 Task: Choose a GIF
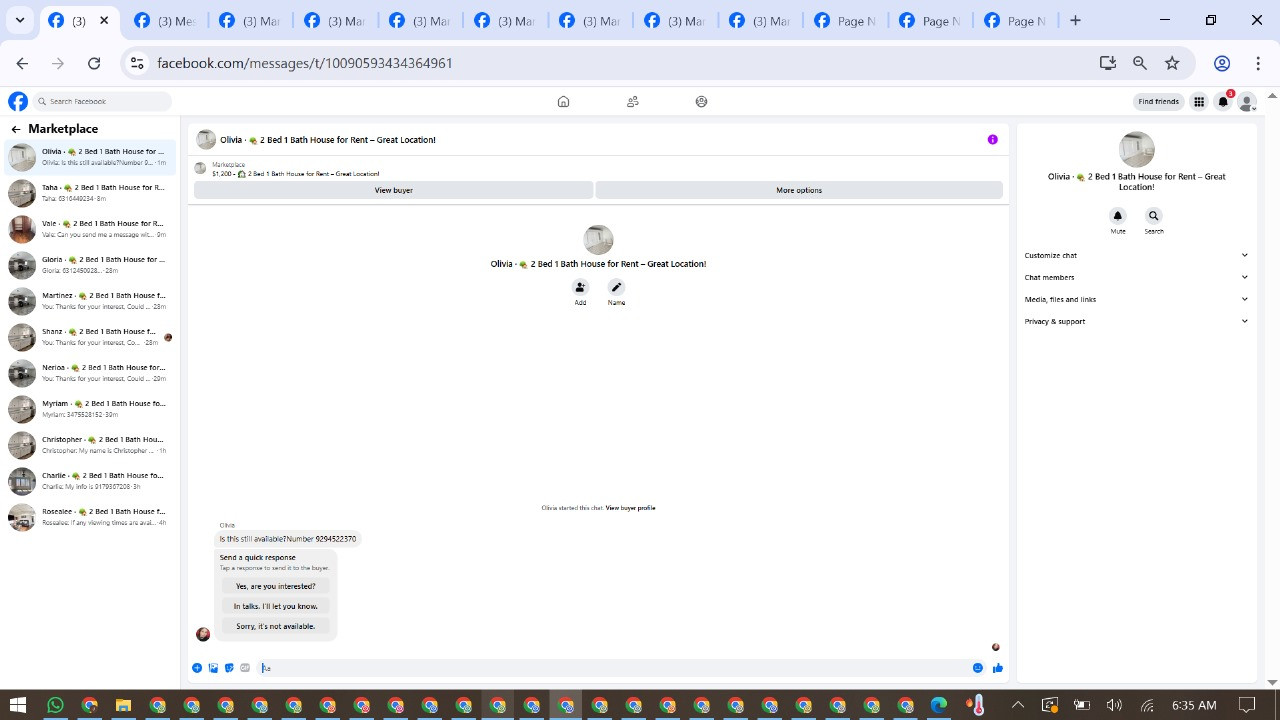(245, 668)
